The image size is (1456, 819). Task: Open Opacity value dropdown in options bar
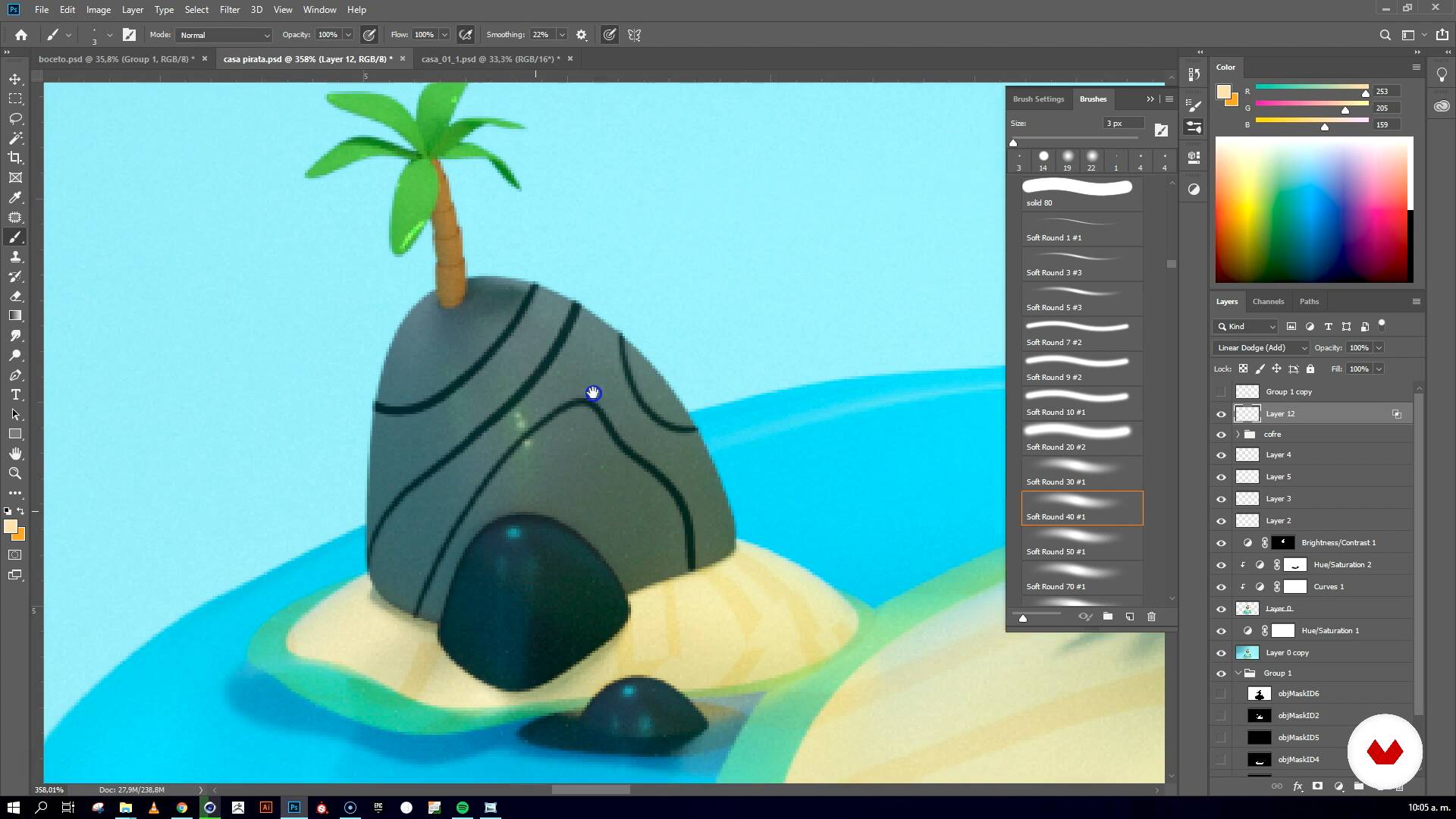(x=348, y=35)
